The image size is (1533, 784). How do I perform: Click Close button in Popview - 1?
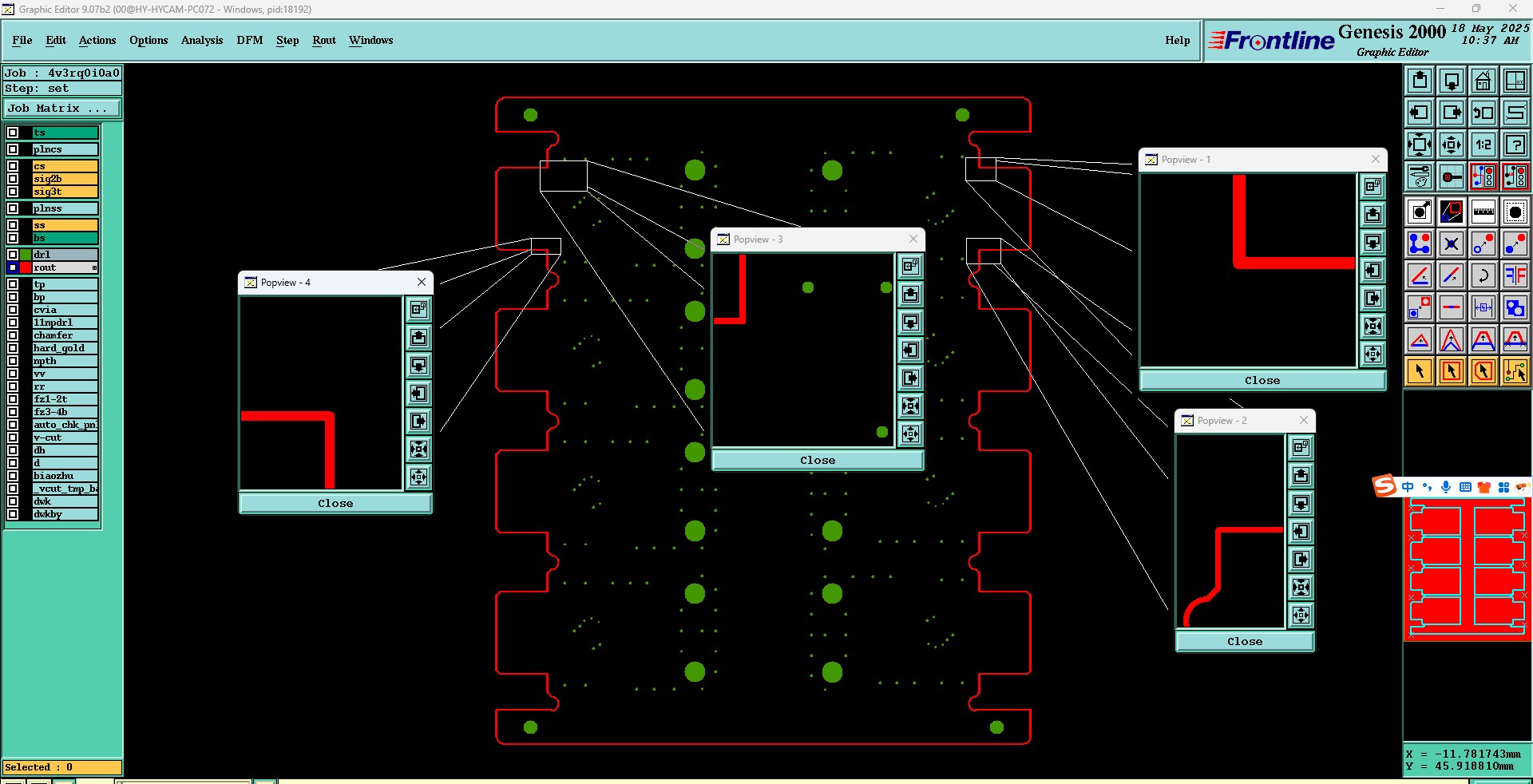[1262, 381]
